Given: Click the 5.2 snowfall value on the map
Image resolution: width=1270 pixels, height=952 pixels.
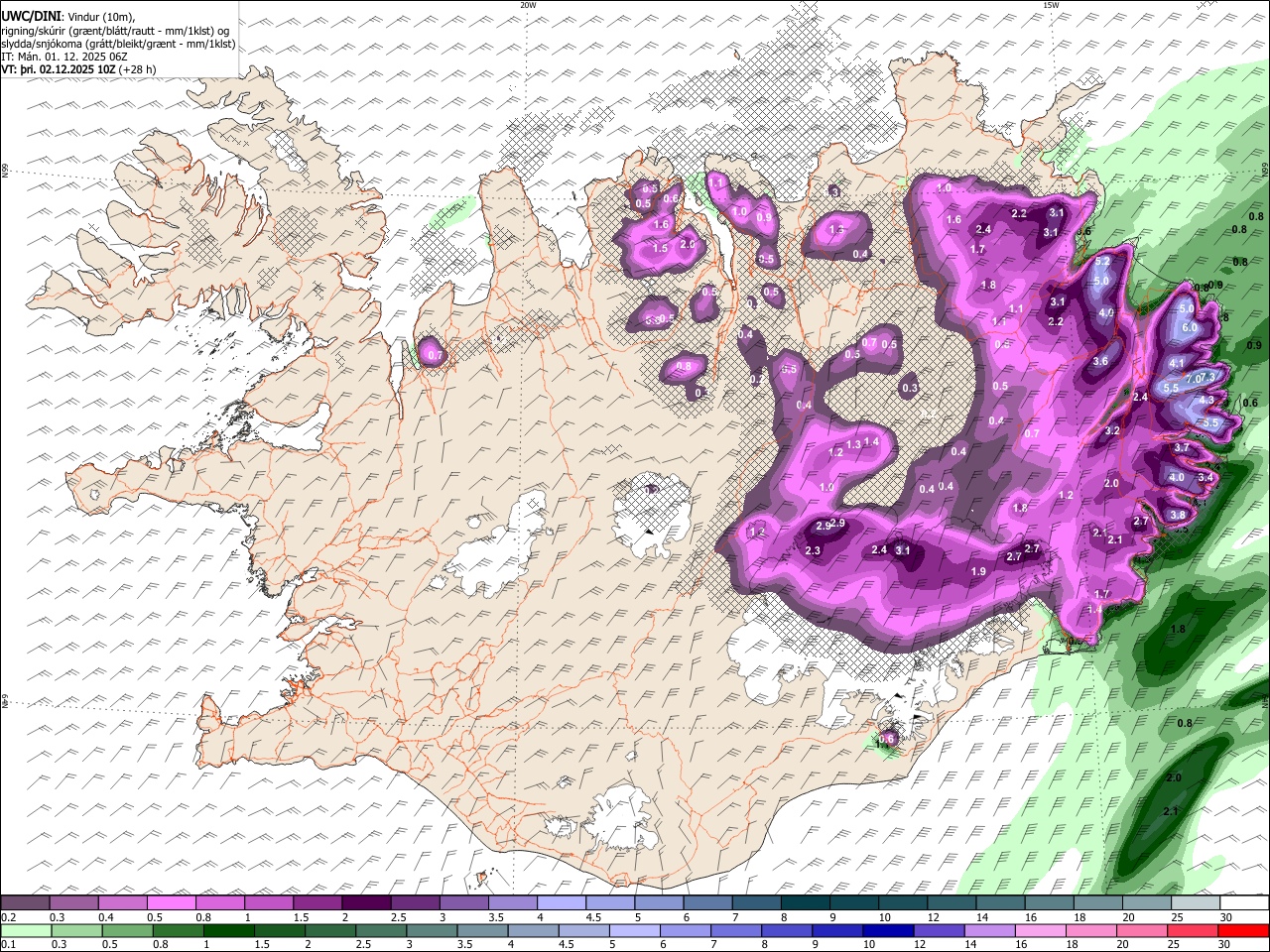Looking at the screenshot, I should tap(1101, 262).
